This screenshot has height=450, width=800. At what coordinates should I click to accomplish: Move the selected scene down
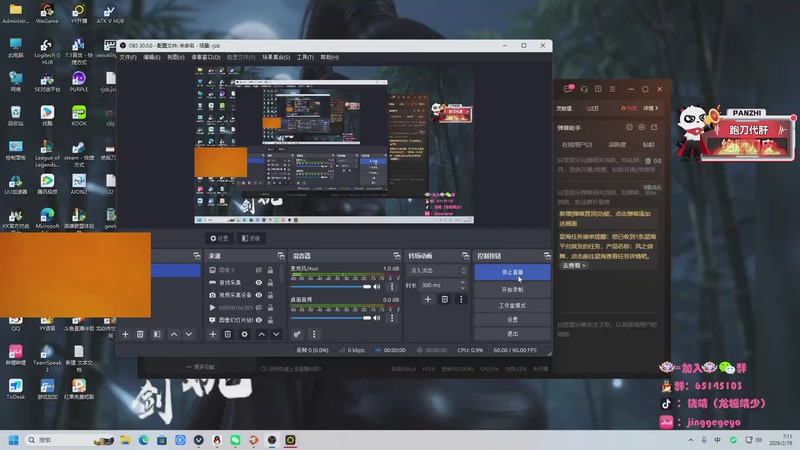(189, 334)
